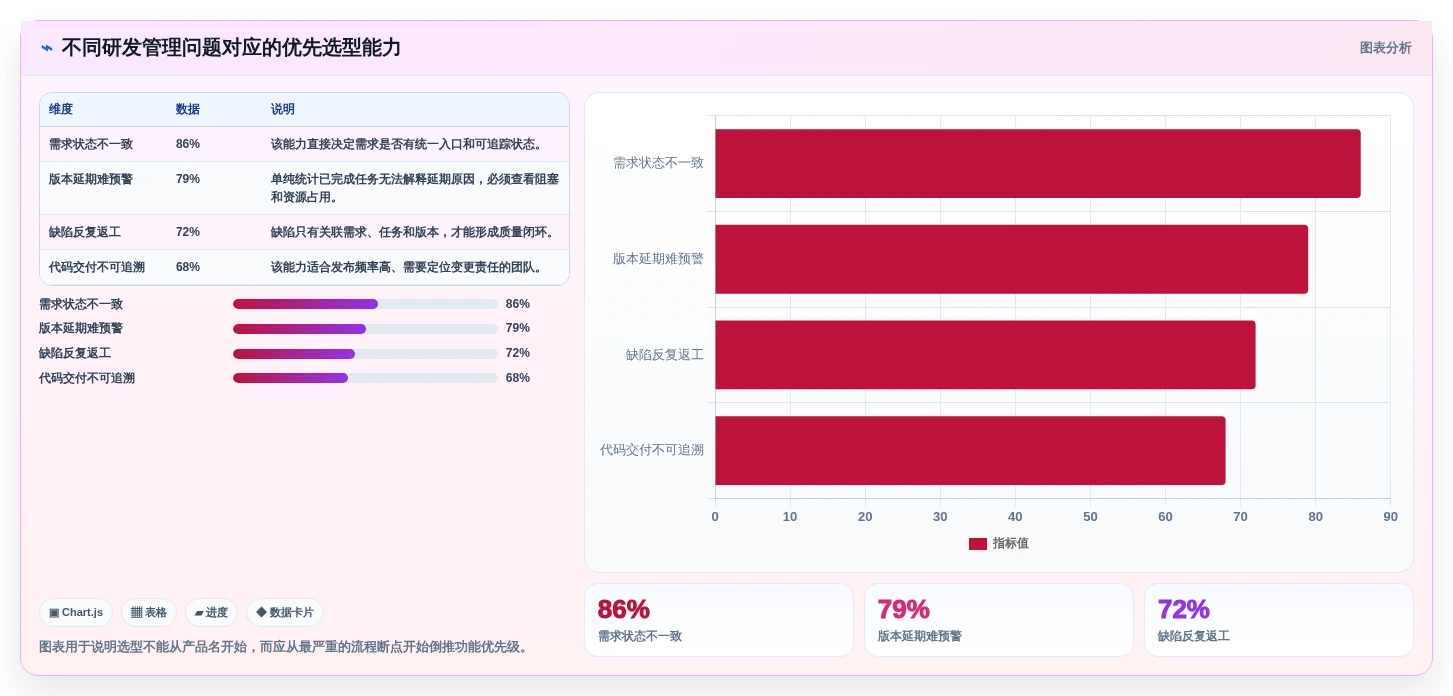Click the 维度 column header
Screen dimensions: 1453x696
[61, 109]
